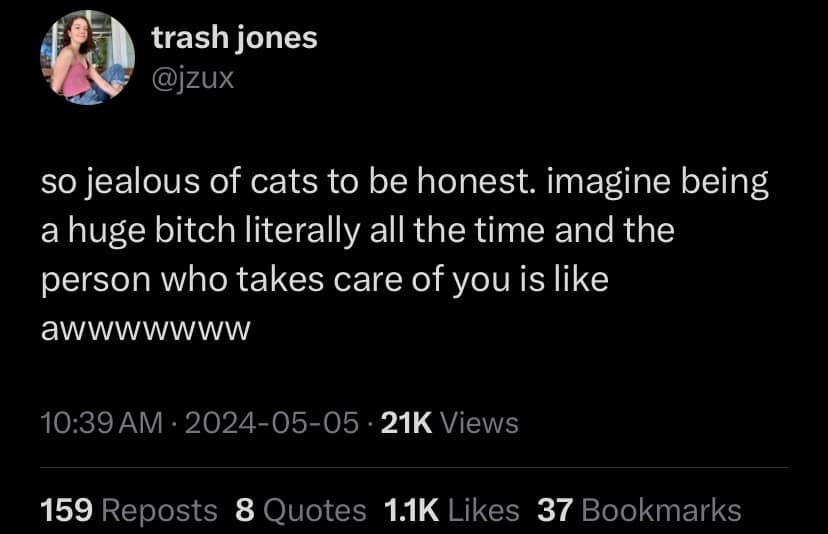This screenshot has height=534, width=828.
Task: Click the word awwwwwww in the tweet
Action: tap(145, 327)
